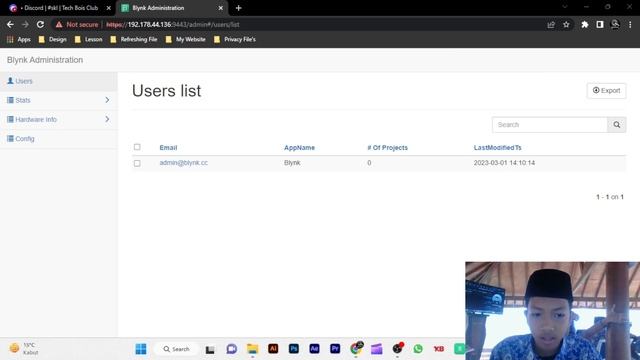Open Task View from the taskbar
Viewport: 640px width, 360px height.
point(210,349)
